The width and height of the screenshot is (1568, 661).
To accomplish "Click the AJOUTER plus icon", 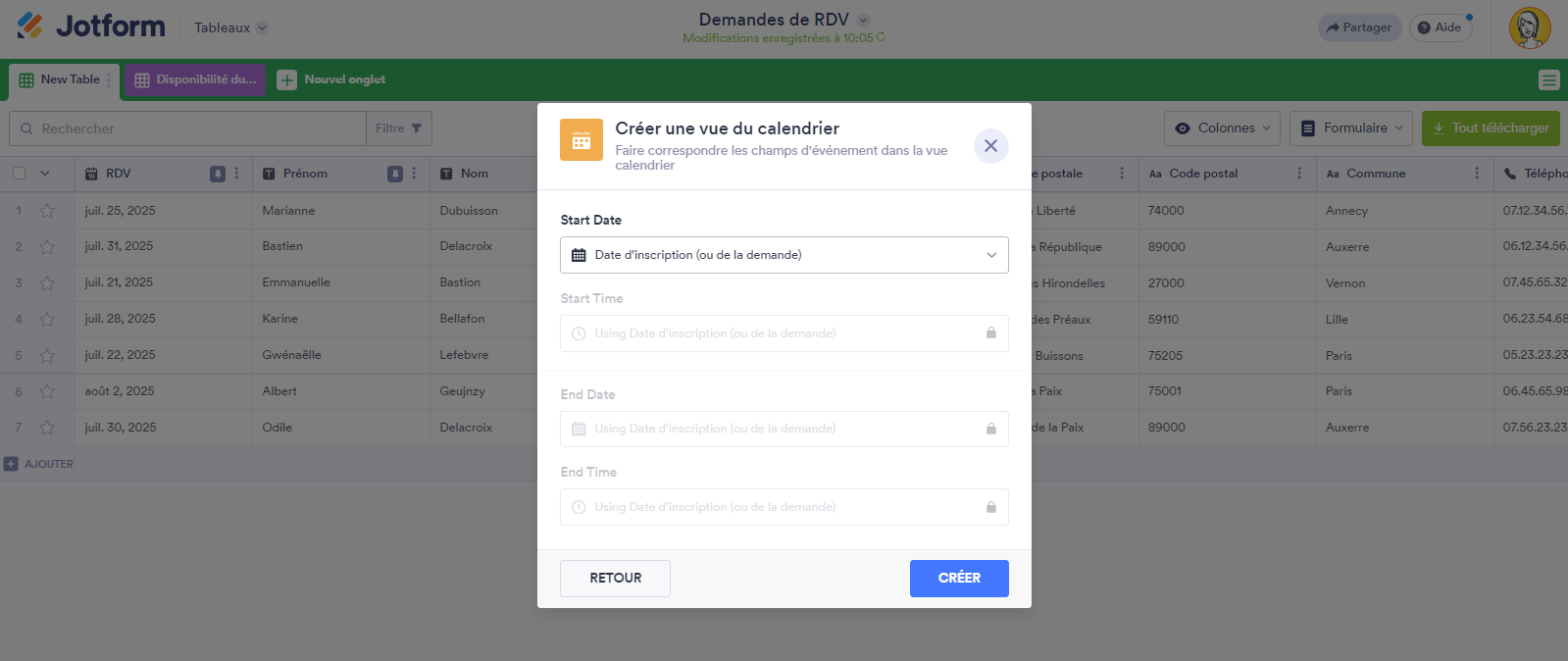I will click(11, 464).
